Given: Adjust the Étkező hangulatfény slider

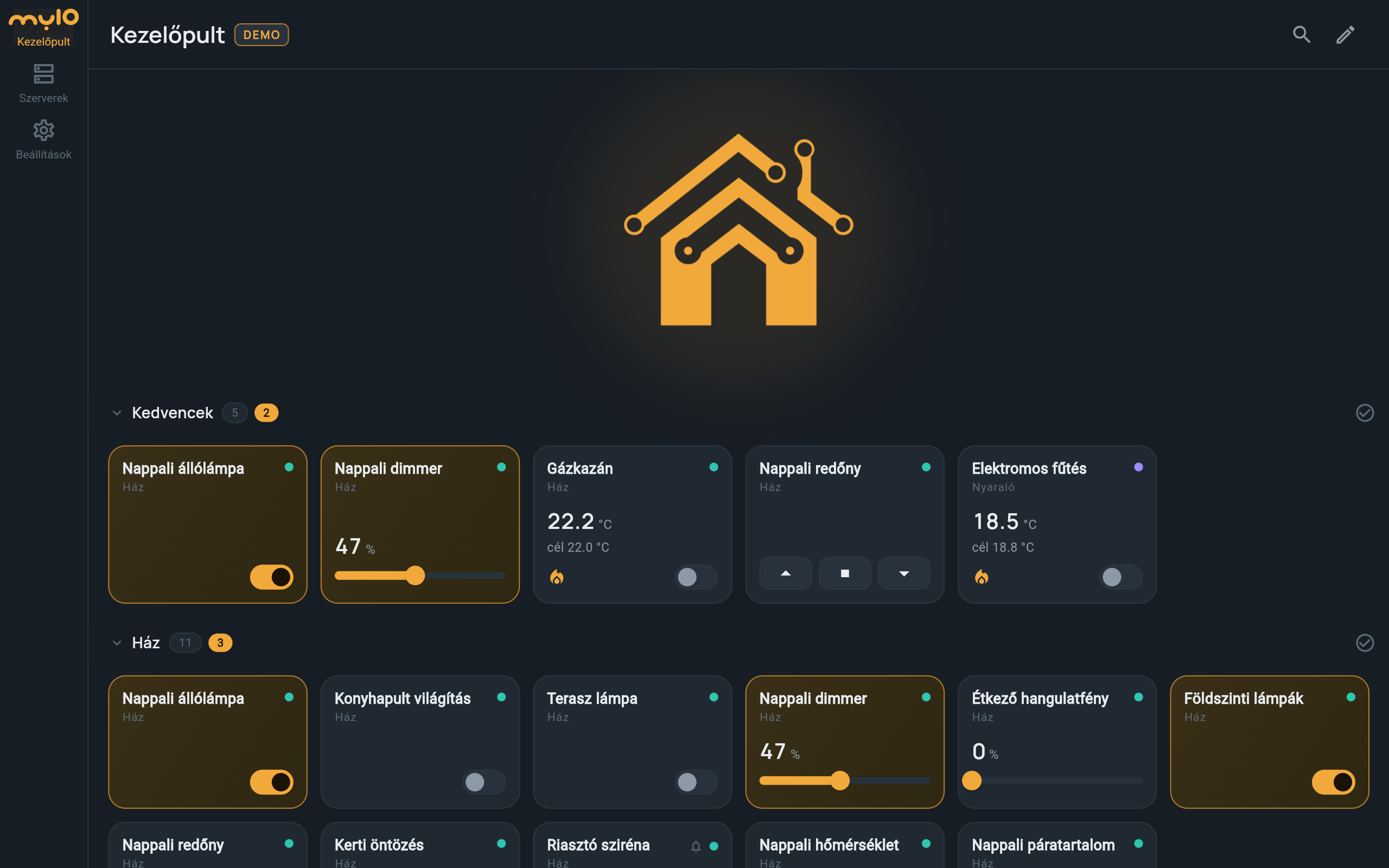Looking at the screenshot, I should 1057,780.
